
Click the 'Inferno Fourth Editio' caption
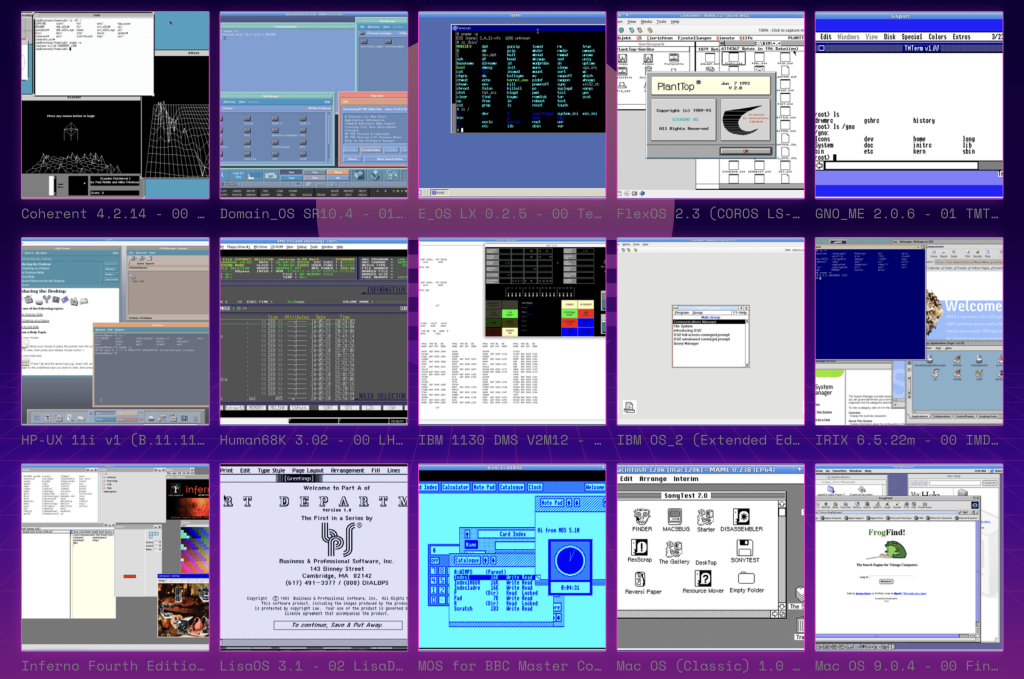pos(113,666)
